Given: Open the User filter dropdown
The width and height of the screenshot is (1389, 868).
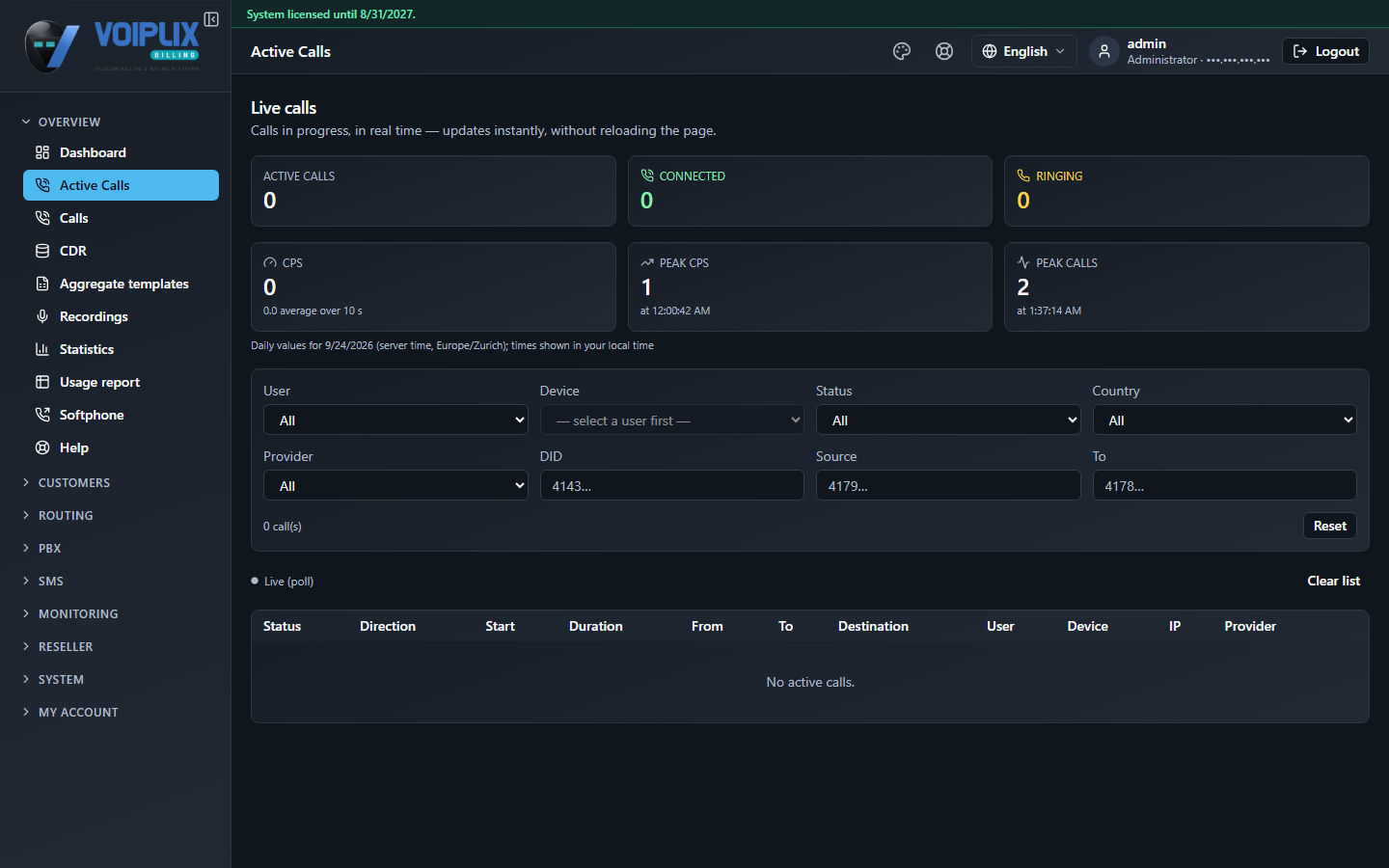Looking at the screenshot, I should [x=395, y=420].
